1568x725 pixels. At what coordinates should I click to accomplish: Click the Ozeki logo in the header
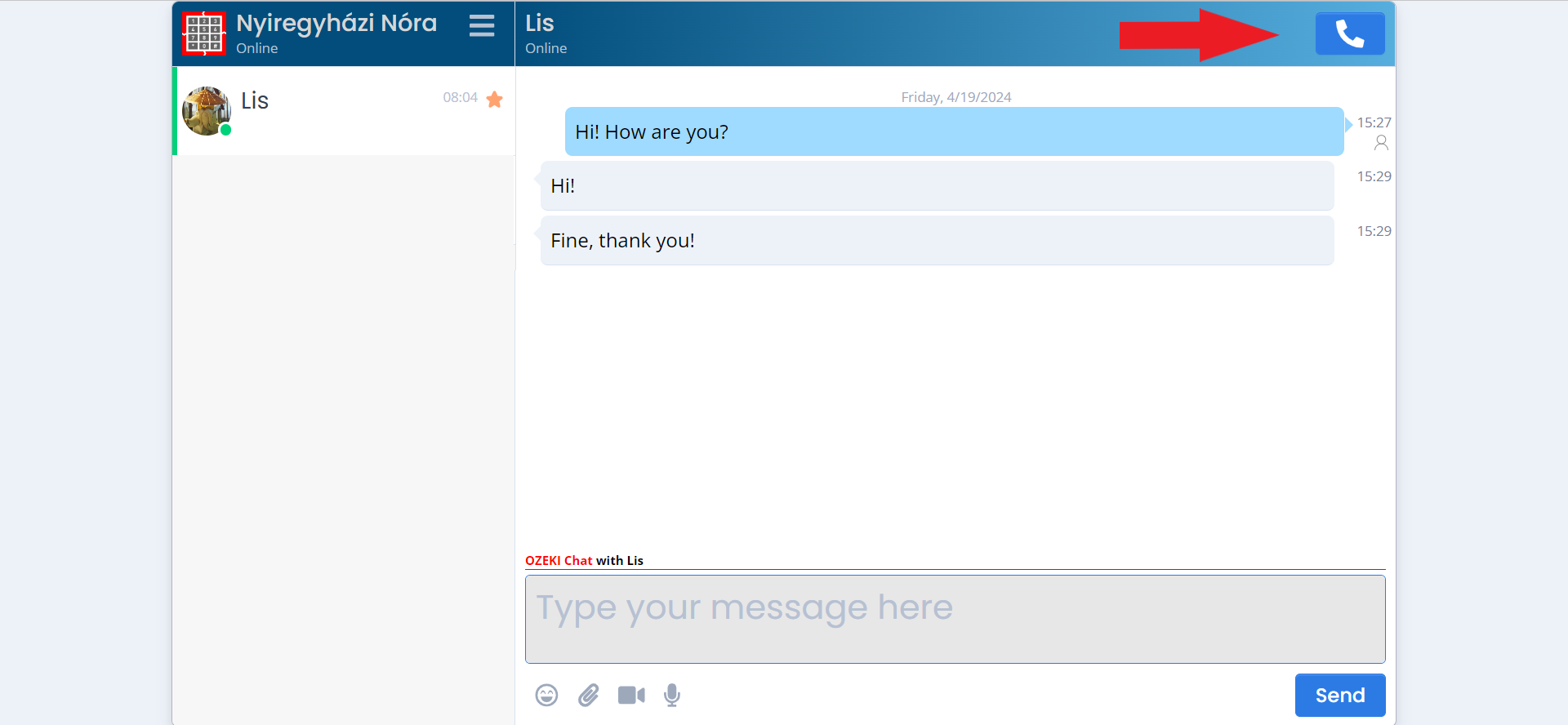point(204,33)
